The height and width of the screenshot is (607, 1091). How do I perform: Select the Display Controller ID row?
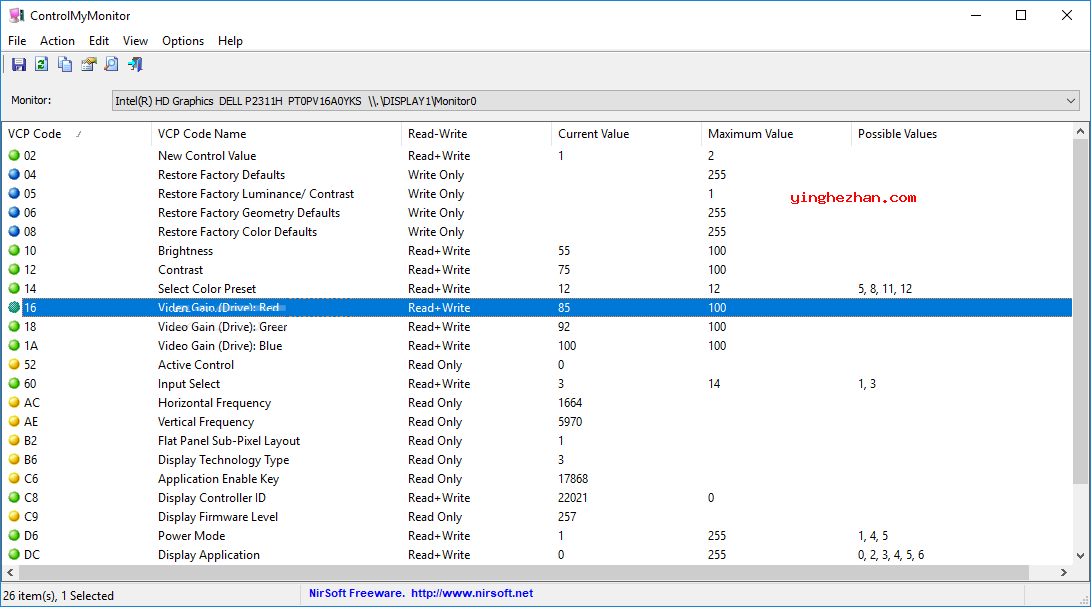[x=537, y=498]
